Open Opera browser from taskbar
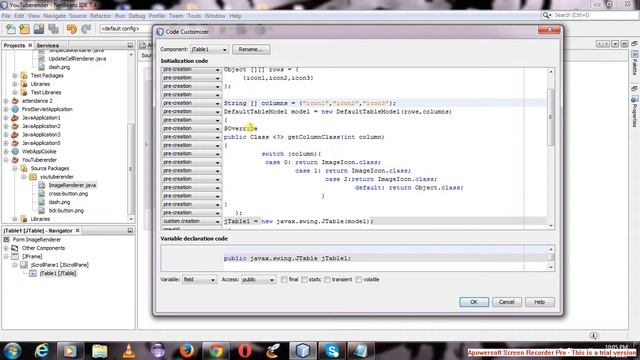Image resolution: width=640 pixels, height=360 pixels. coord(245,351)
